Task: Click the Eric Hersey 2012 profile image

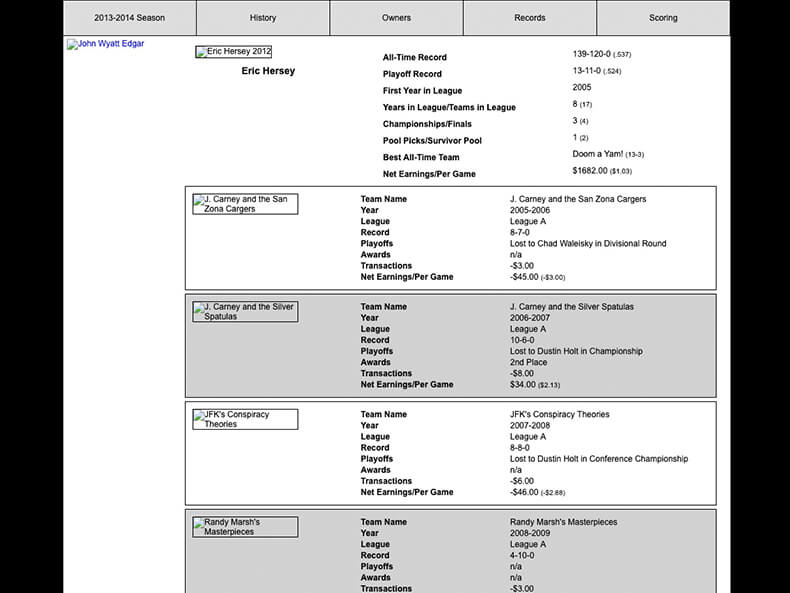Action: 233,52
